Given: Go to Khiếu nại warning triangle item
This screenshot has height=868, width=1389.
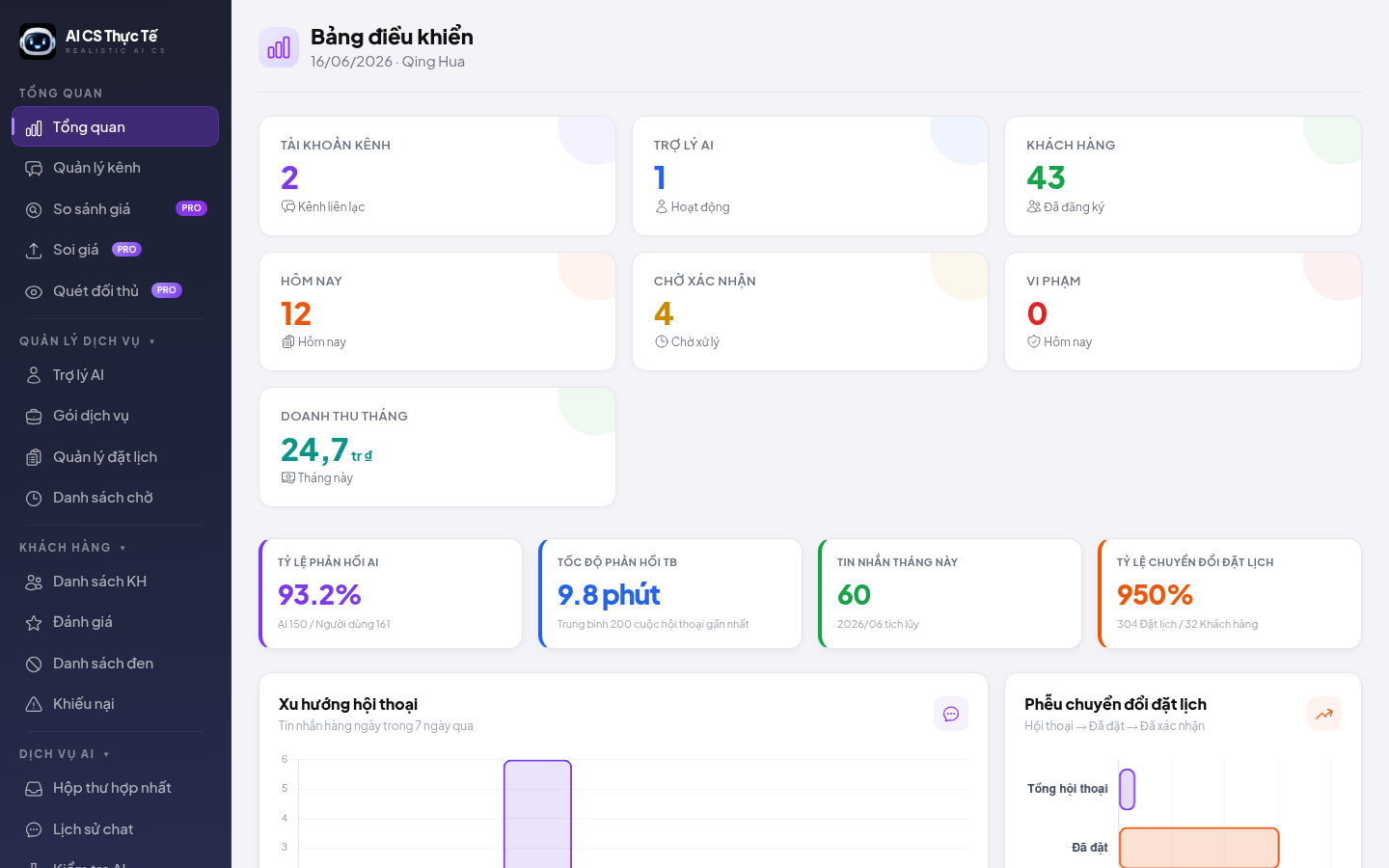Looking at the screenshot, I should 116,704.
